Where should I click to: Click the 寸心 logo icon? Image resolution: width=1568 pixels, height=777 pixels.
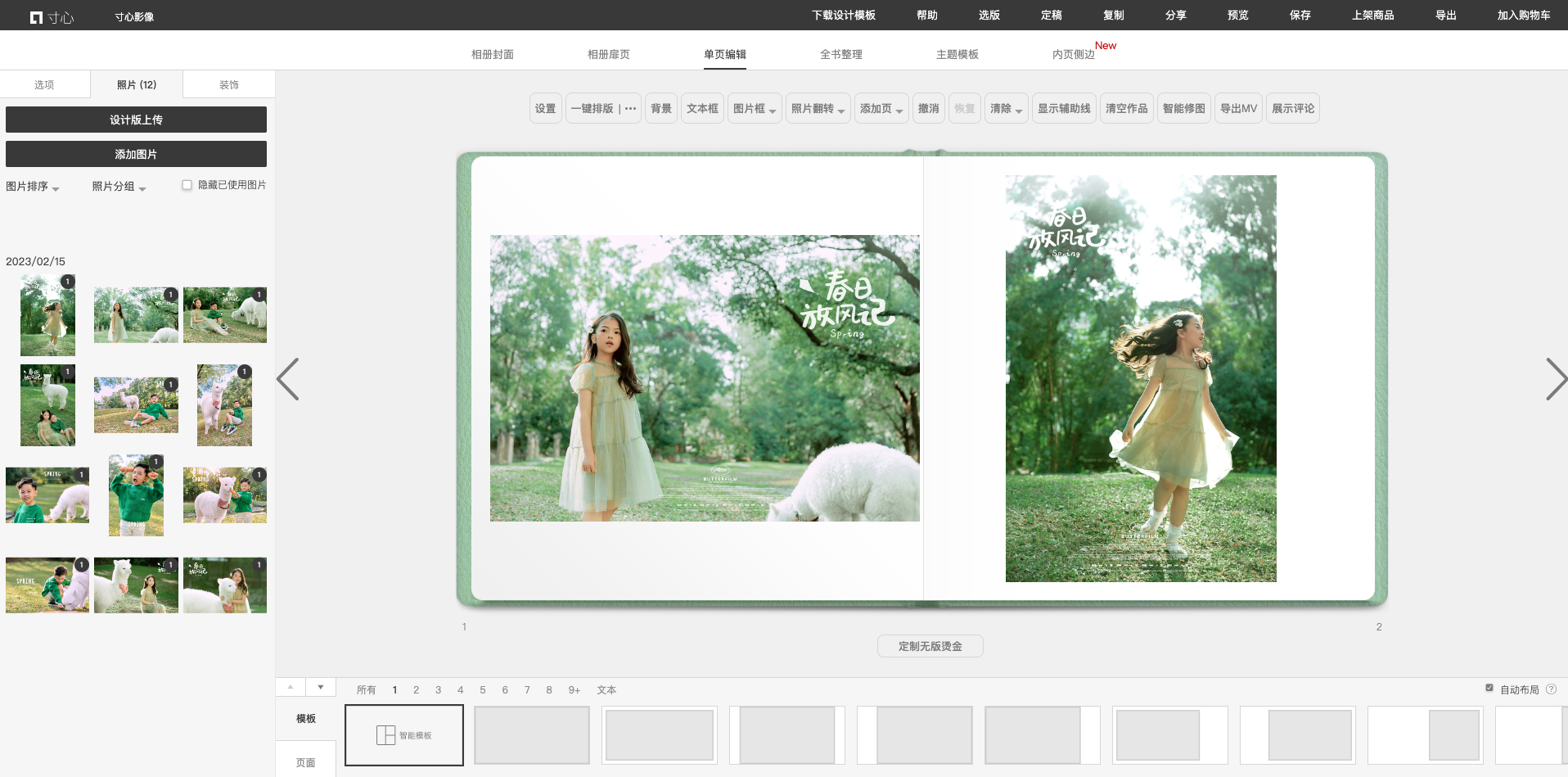(52, 16)
